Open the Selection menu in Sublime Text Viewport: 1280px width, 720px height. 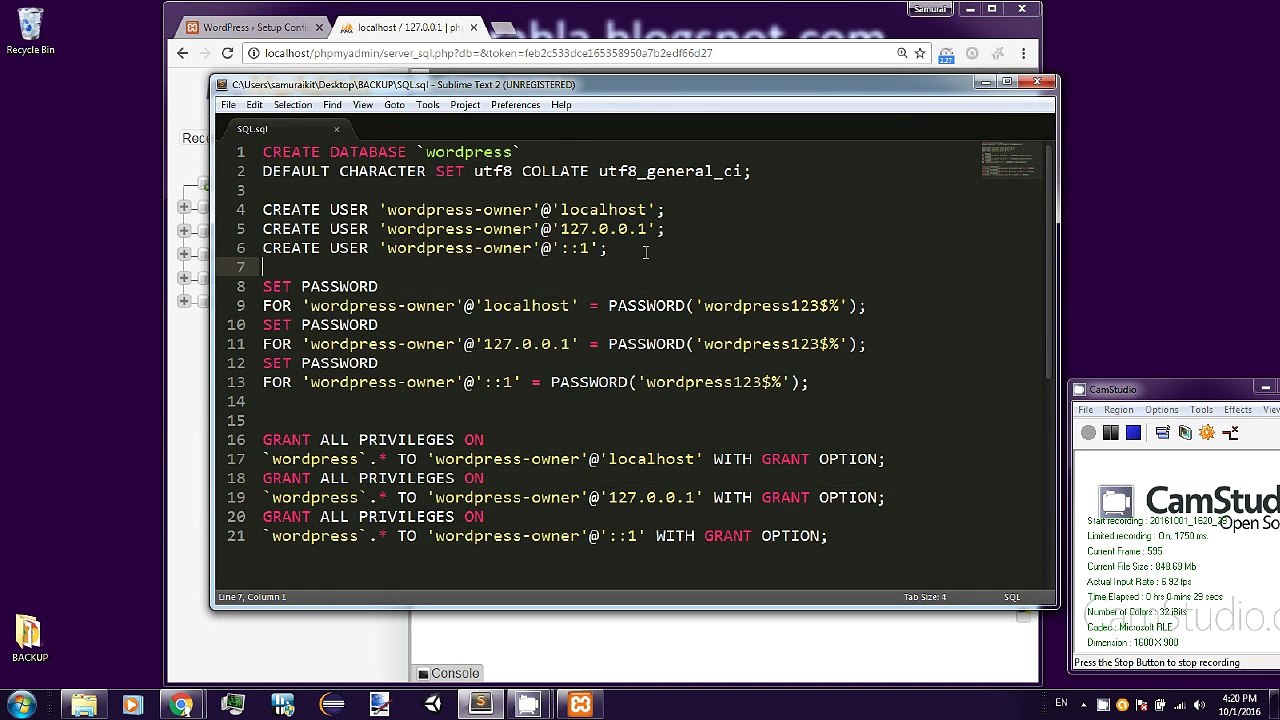coord(293,105)
